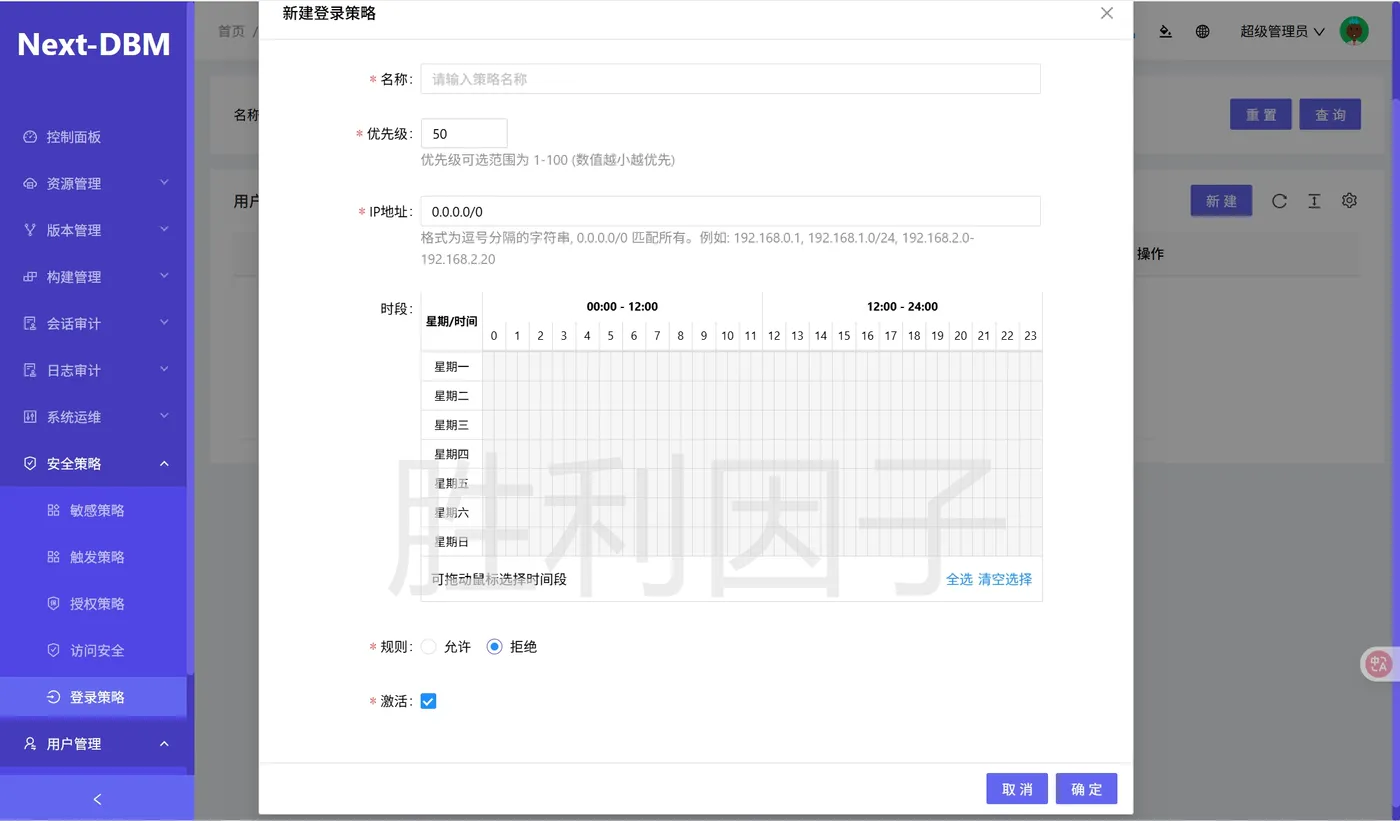The height and width of the screenshot is (821, 1400).
Task: Click the 优先级 input showing 50
Action: [x=464, y=134]
